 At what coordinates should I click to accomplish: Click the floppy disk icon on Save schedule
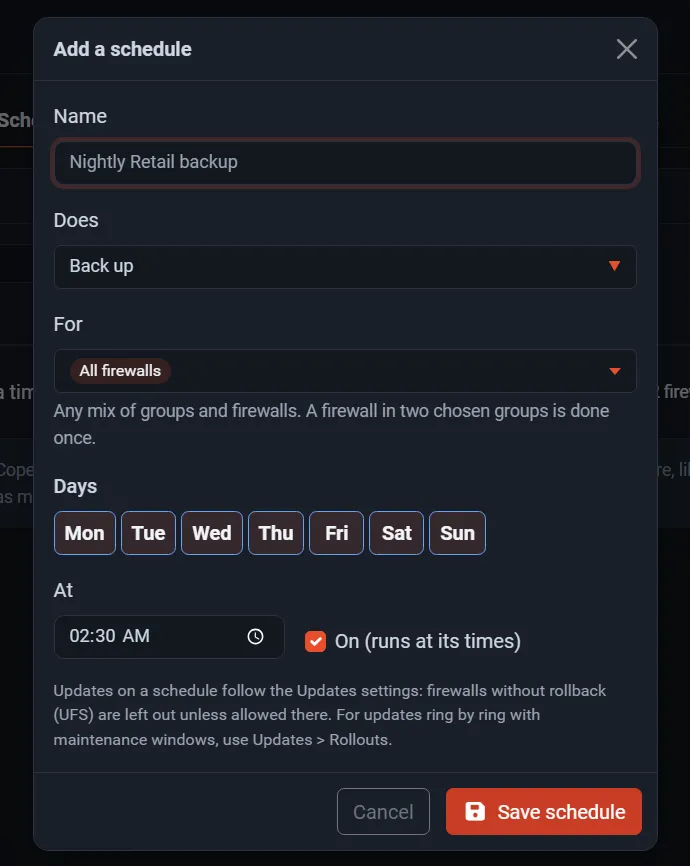point(475,811)
